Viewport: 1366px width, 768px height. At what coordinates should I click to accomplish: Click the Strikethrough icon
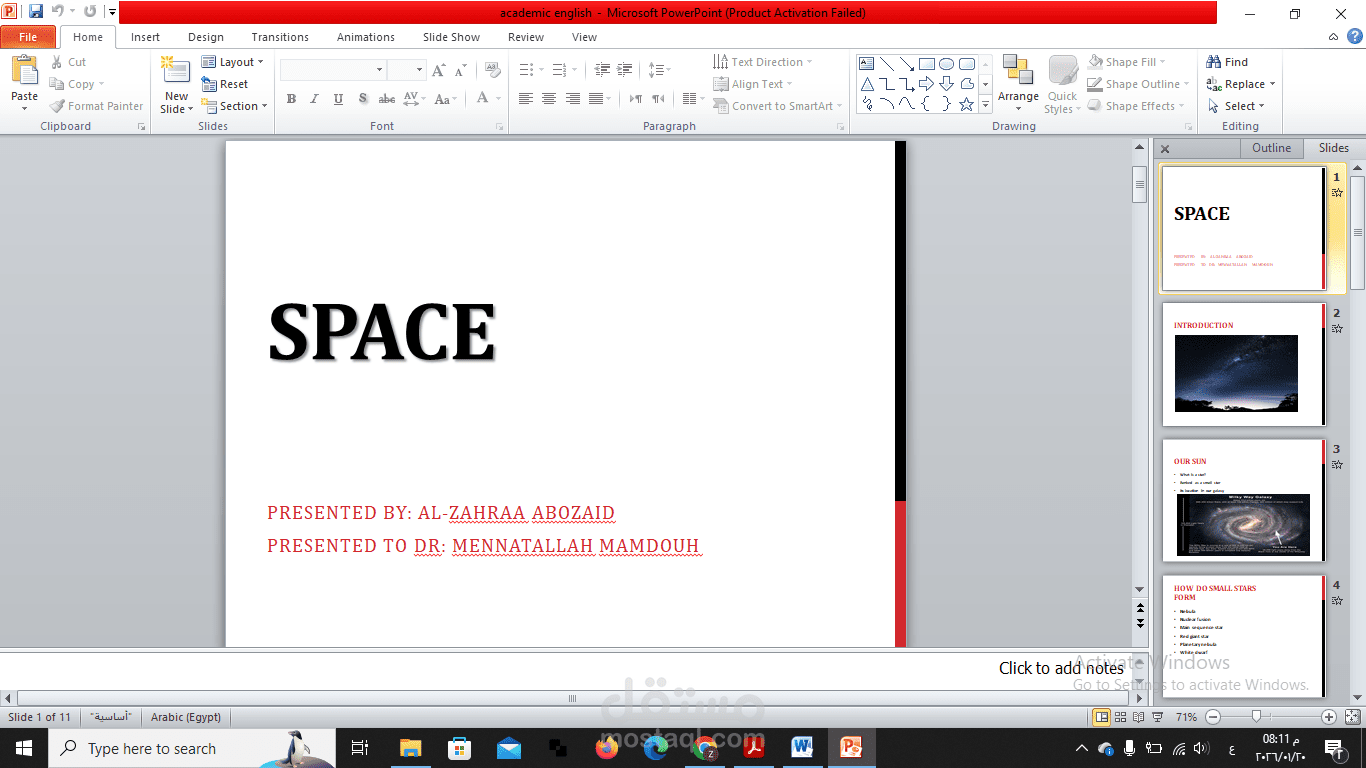(x=386, y=98)
